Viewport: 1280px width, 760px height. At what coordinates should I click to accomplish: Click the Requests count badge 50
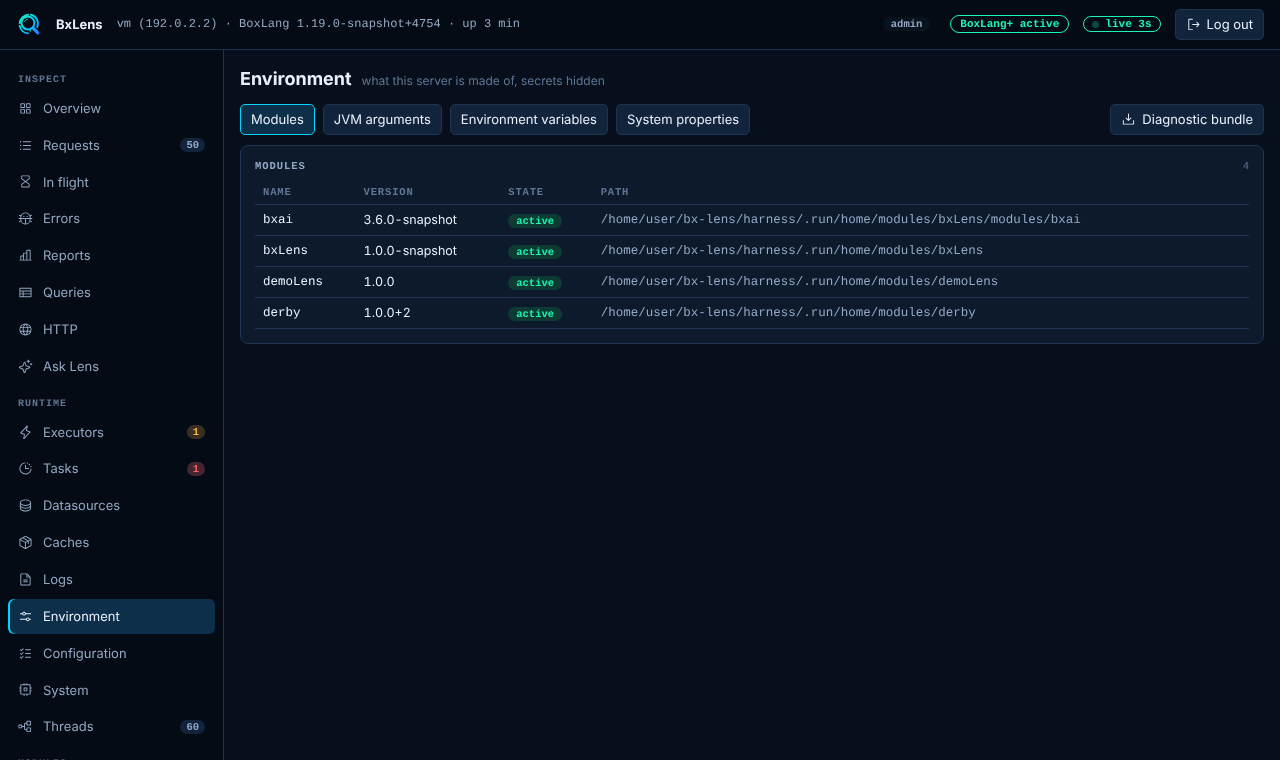(192, 145)
